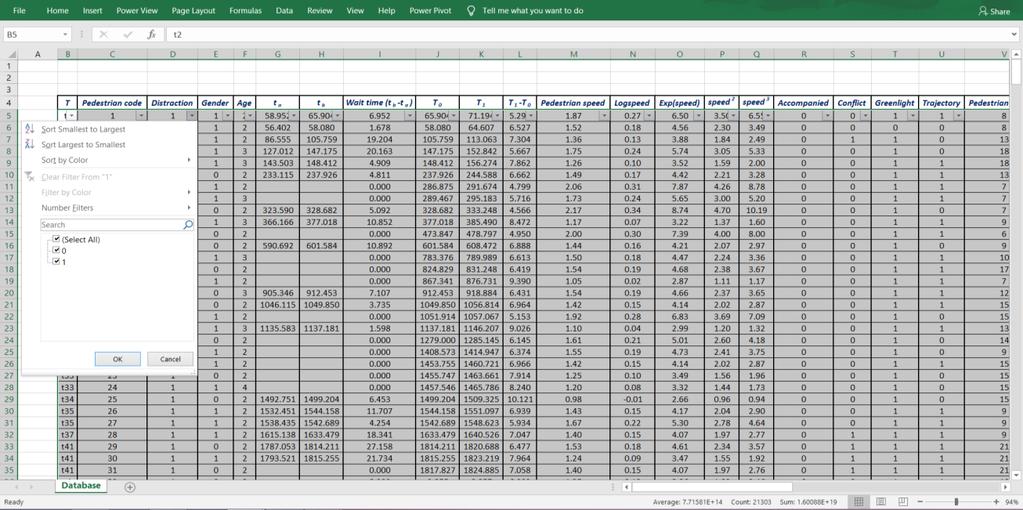Click Cancel in the filter menu
1023x510 pixels.
[170, 359]
